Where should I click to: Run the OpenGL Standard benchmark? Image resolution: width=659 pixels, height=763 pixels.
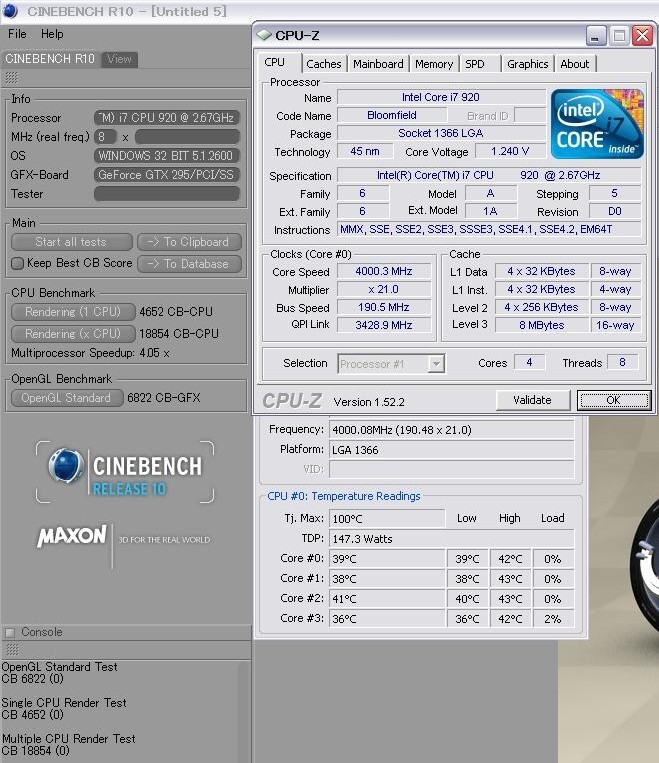pos(66,398)
